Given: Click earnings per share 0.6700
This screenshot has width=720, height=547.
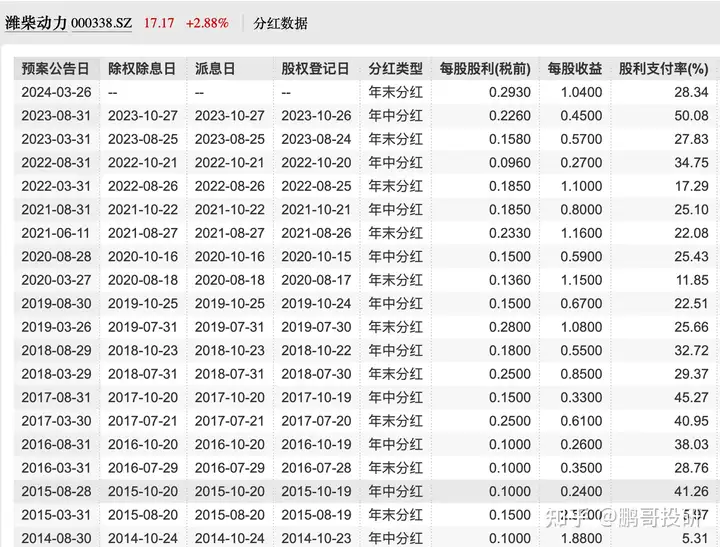Looking at the screenshot, I should [x=581, y=304].
